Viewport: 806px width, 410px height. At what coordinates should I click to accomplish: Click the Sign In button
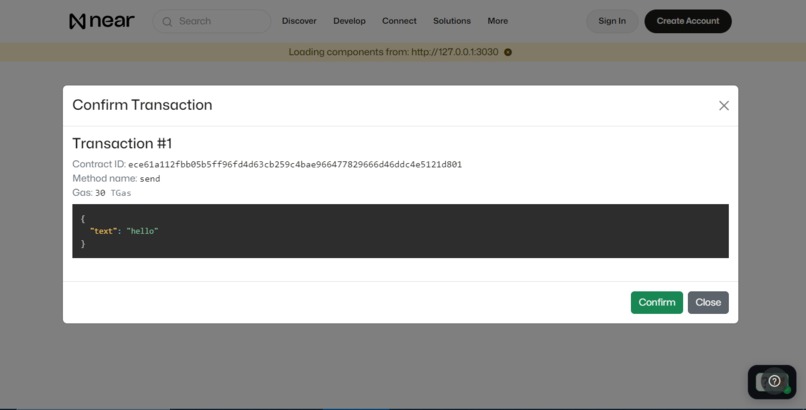(x=612, y=21)
